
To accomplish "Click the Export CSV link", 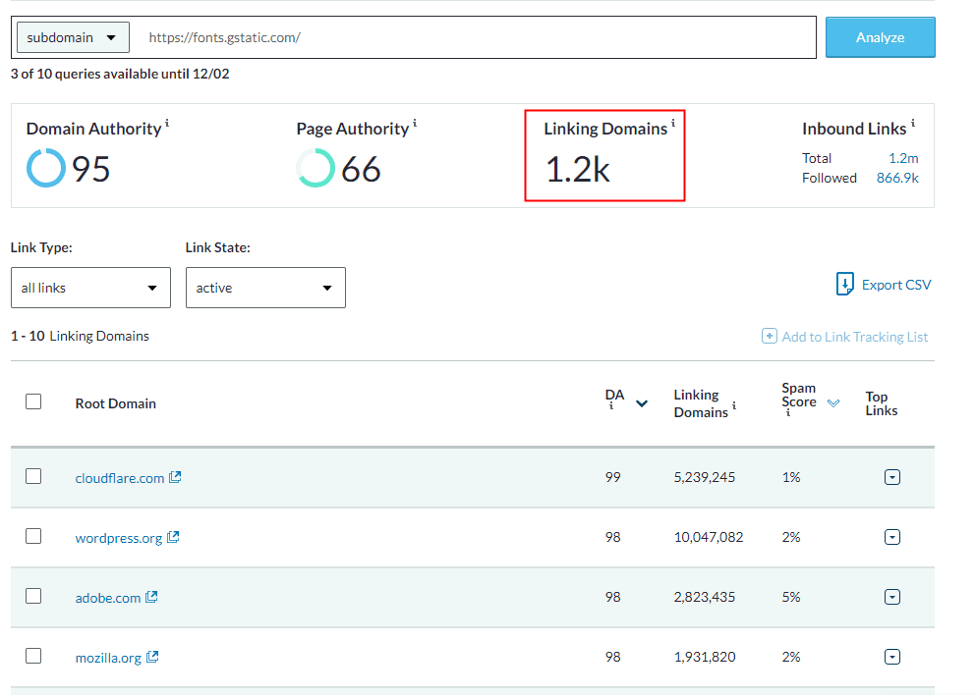I will point(896,285).
